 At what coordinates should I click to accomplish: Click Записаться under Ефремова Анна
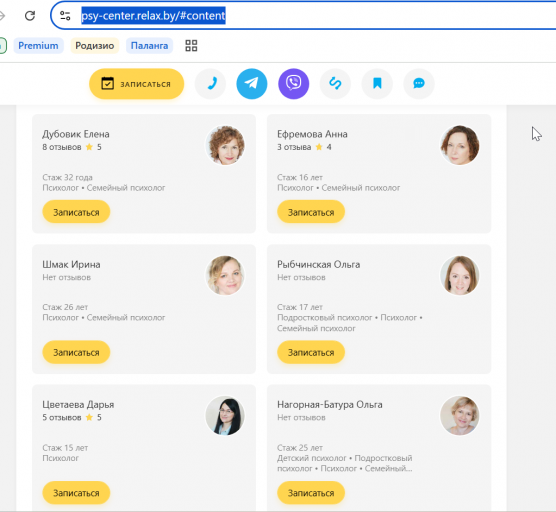(311, 212)
